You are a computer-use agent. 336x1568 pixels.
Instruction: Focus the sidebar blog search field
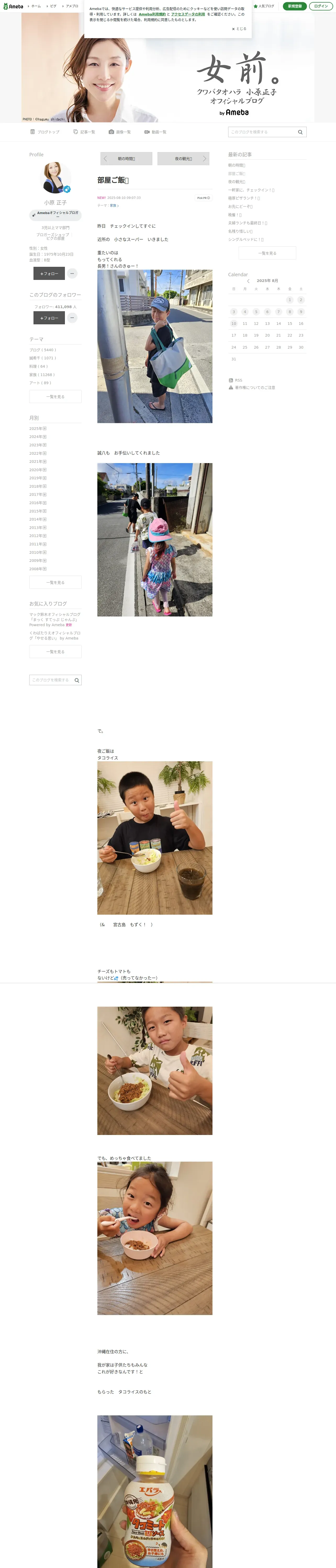click(51, 680)
